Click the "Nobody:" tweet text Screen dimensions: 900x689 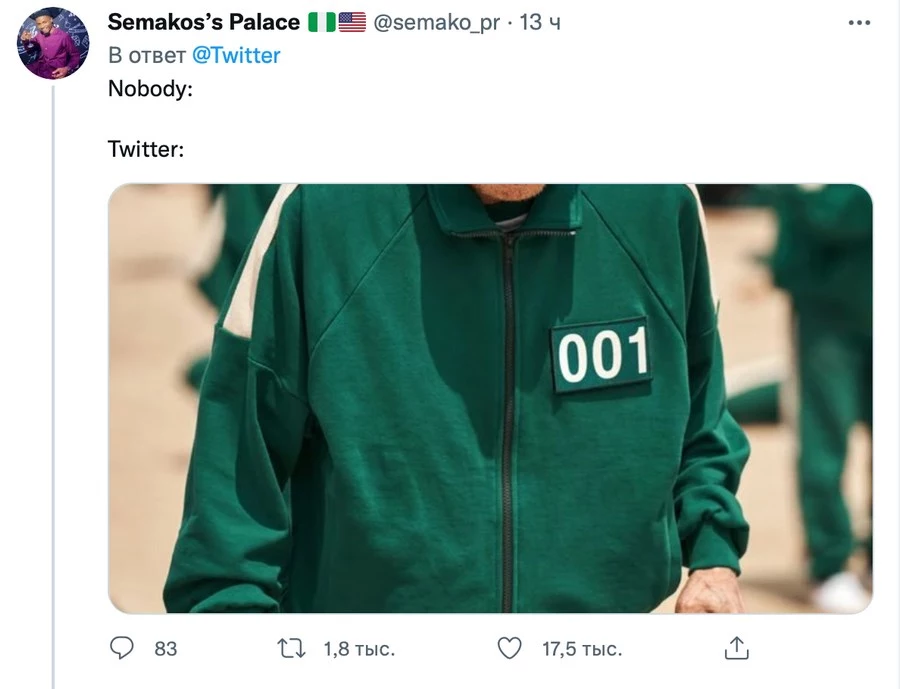(x=150, y=88)
